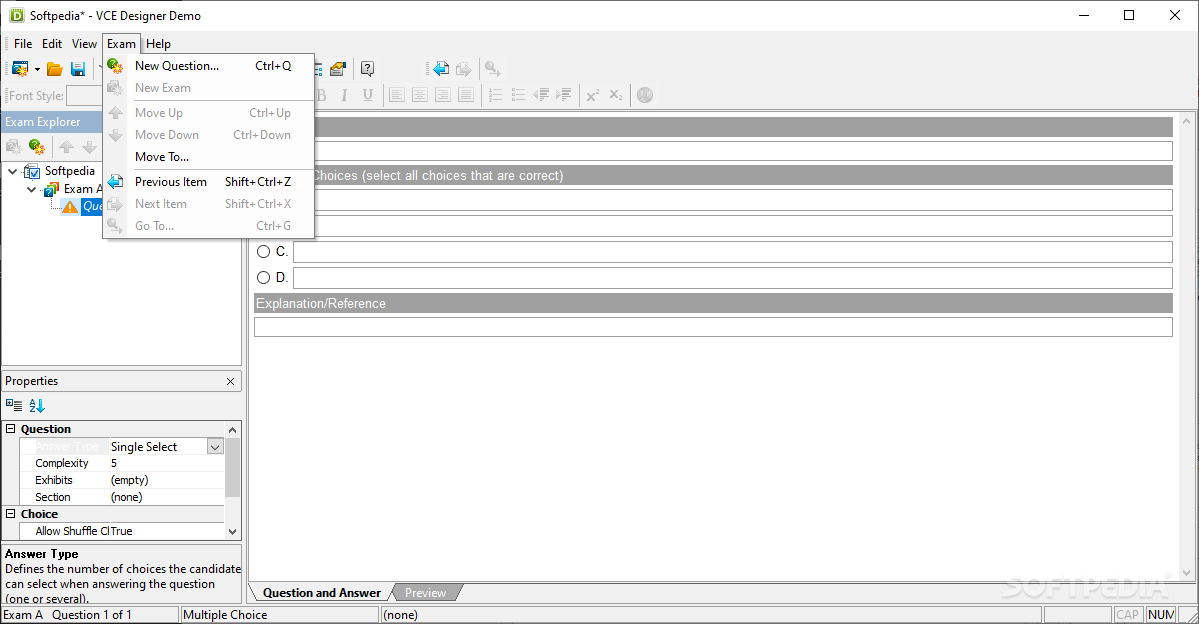Click the choice C text field
Viewport: 1199px width, 624px height.
click(733, 252)
